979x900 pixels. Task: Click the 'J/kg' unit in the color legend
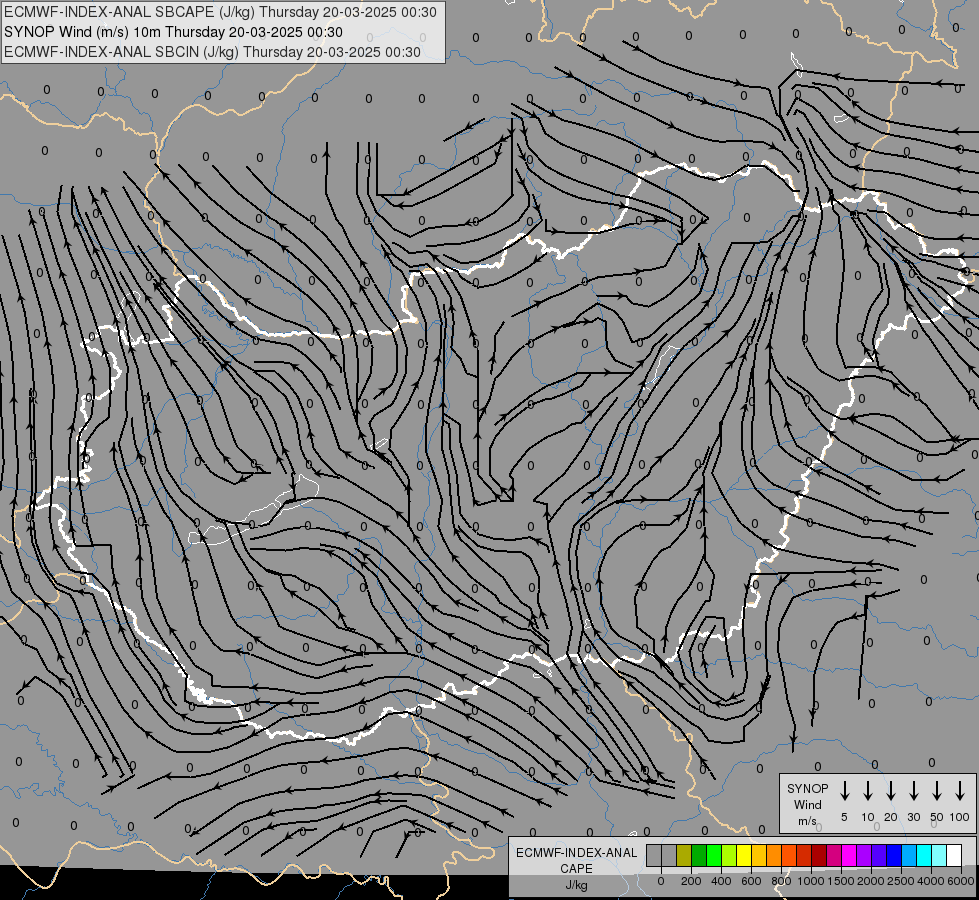[x=576, y=885]
